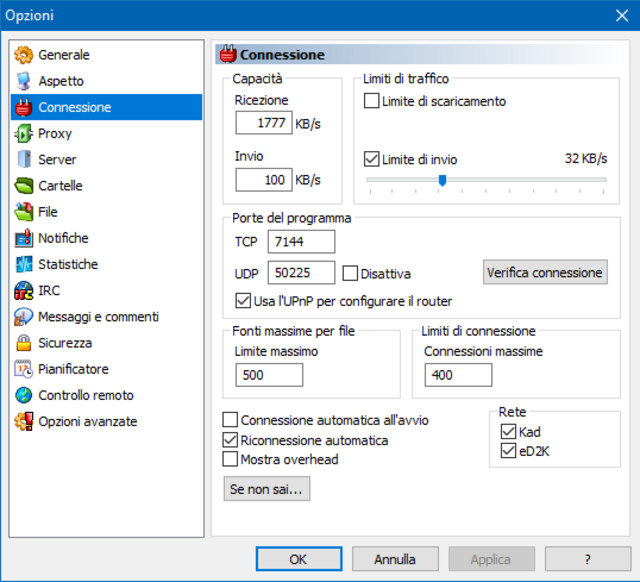Click the plug icon in Connessione header
This screenshot has height=582, width=640.
(228, 54)
